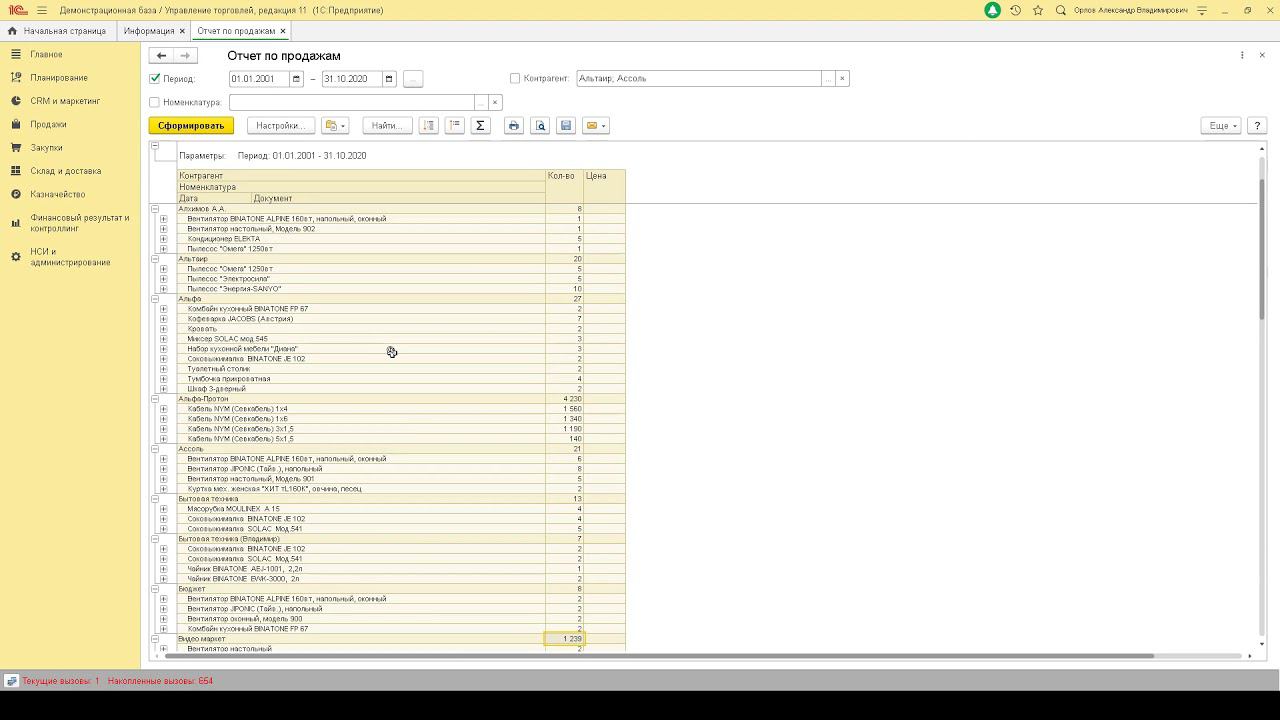Switch to Начальная страница tab

57,31
